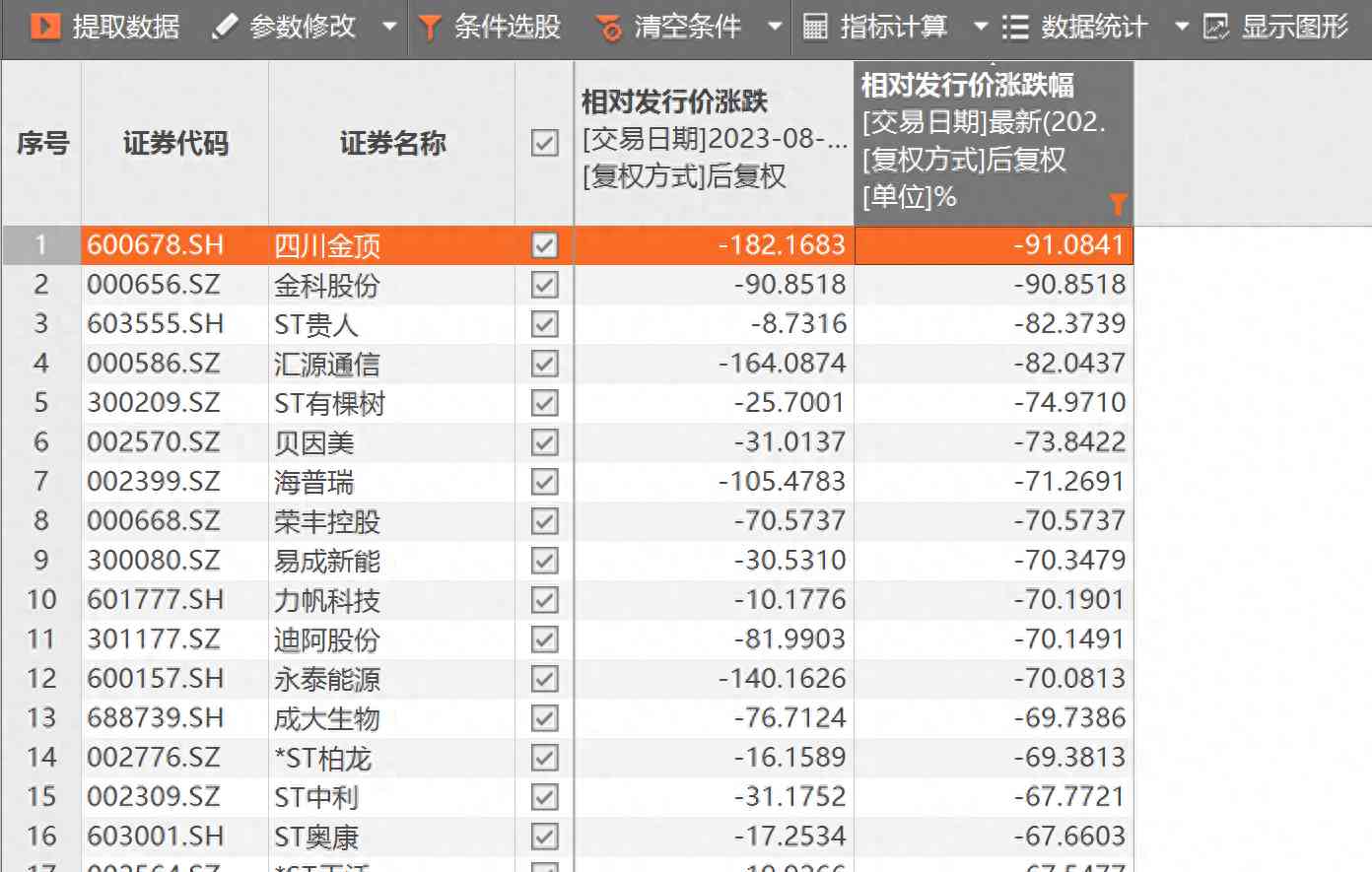Click the 证券名称 column header
1372x872 pixels.
(x=392, y=143)
